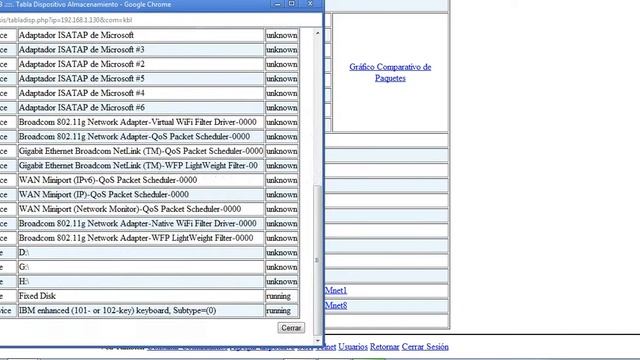Click 'unknown' status of WAN Miniport (IPv6) row
Image resolution: width=640 pixels, height=360 pixels.
(282, 180)
